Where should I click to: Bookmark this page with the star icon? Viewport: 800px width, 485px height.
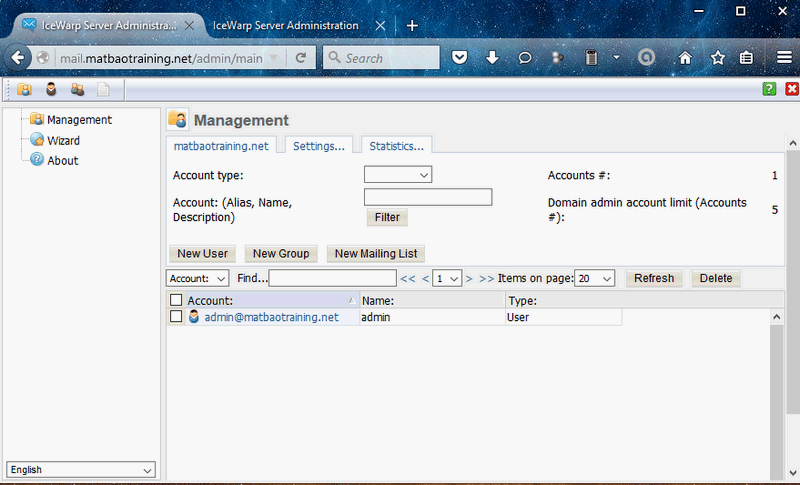[718, 58]
